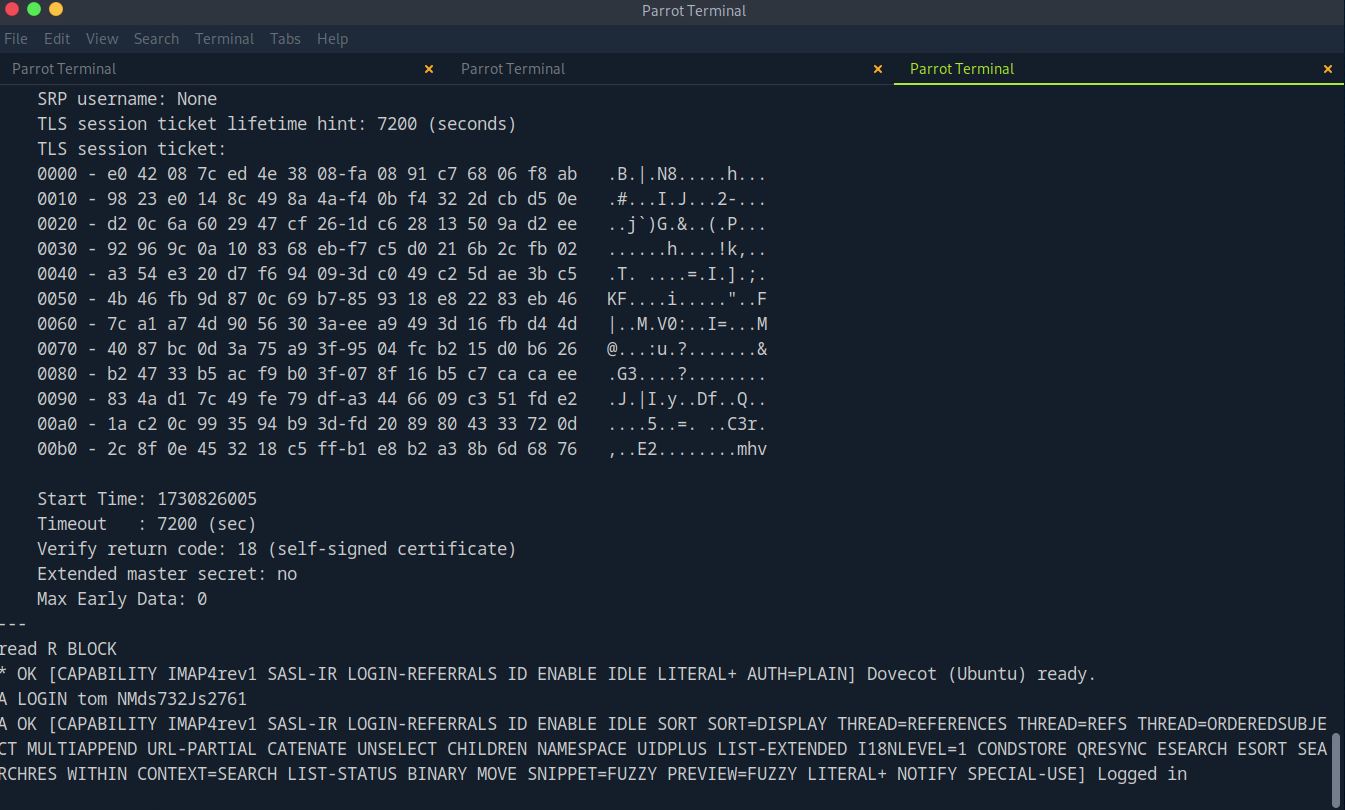Open the File menu

[16, 39]
